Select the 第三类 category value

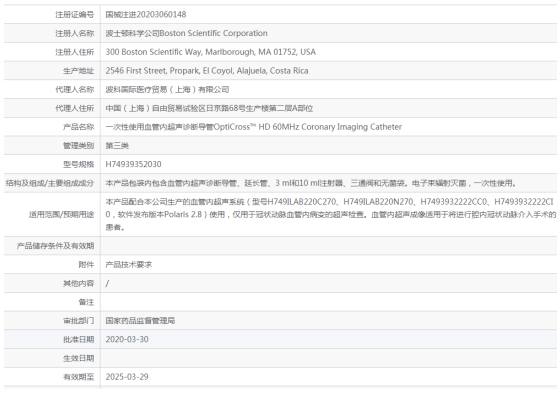pyautogui.click(x=117, y=146)
